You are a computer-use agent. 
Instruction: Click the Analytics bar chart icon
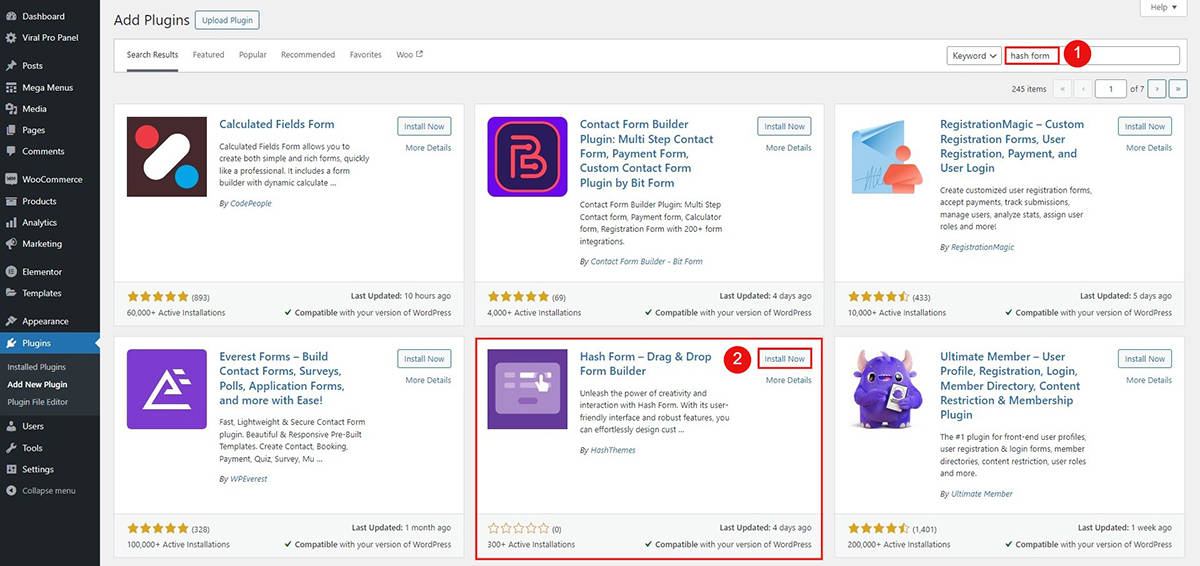pos(10,223)
